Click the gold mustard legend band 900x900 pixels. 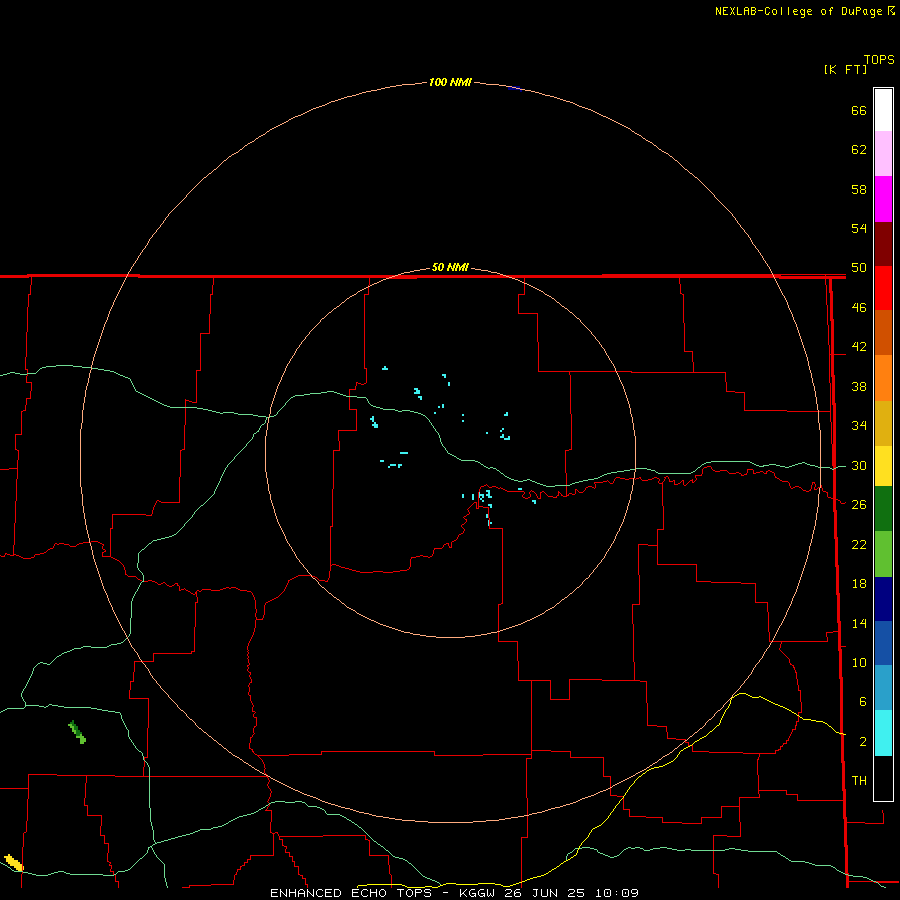pos(883,423)
